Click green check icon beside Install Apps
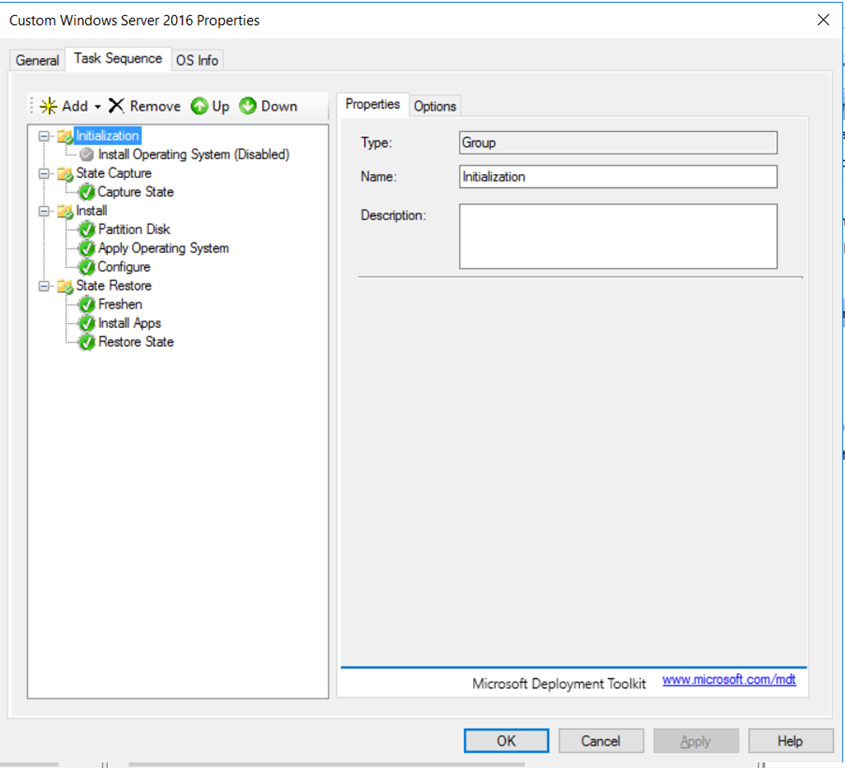This screenshot has height=768, width=845. (87, 324)
